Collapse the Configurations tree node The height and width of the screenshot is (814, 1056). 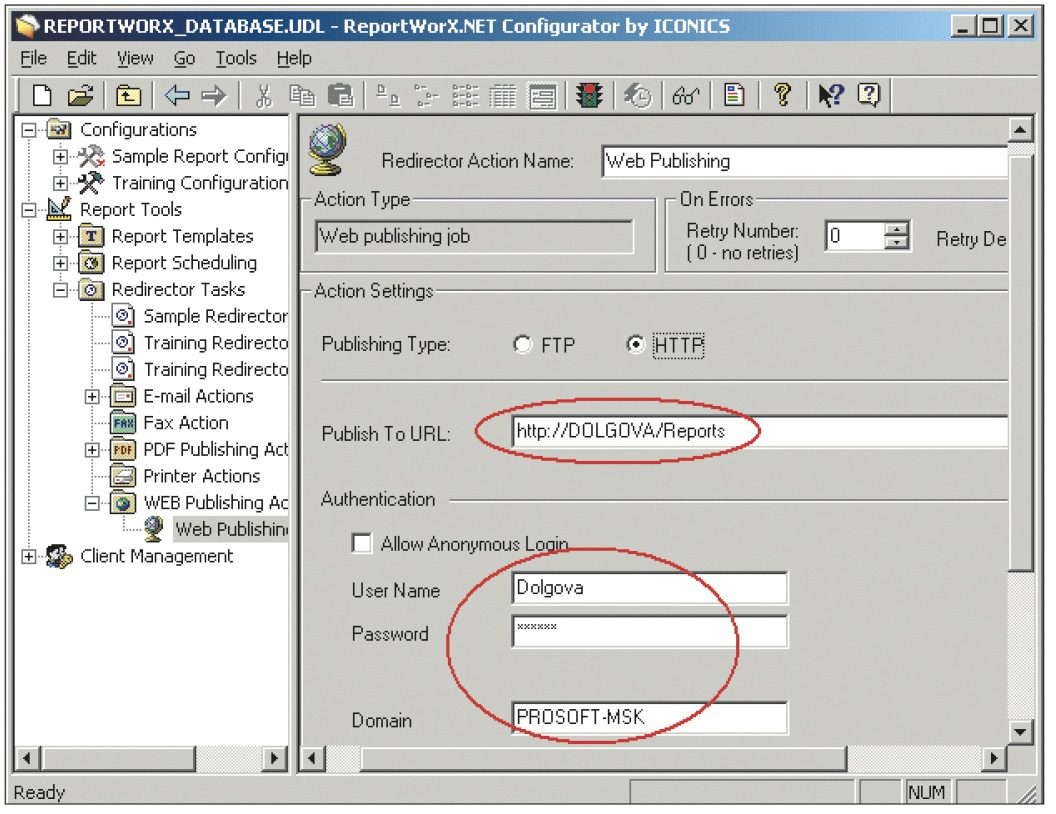click(28, 130)
